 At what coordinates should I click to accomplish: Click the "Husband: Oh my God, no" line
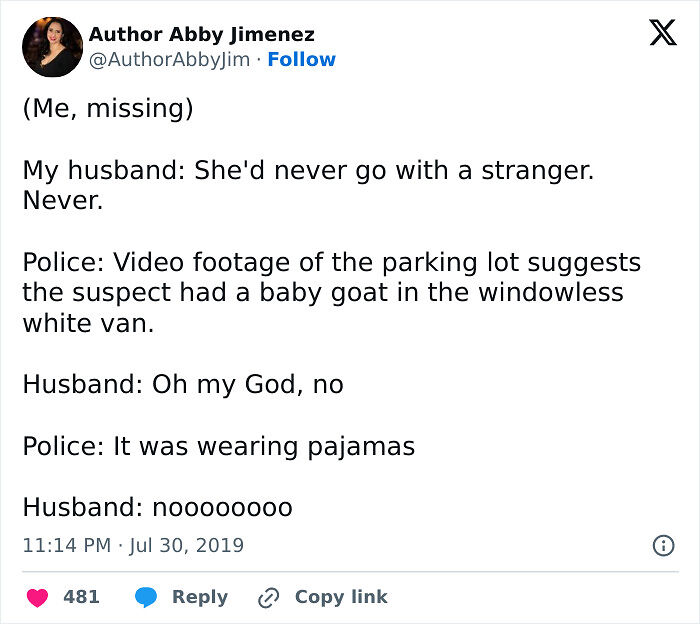coord(183,384)
